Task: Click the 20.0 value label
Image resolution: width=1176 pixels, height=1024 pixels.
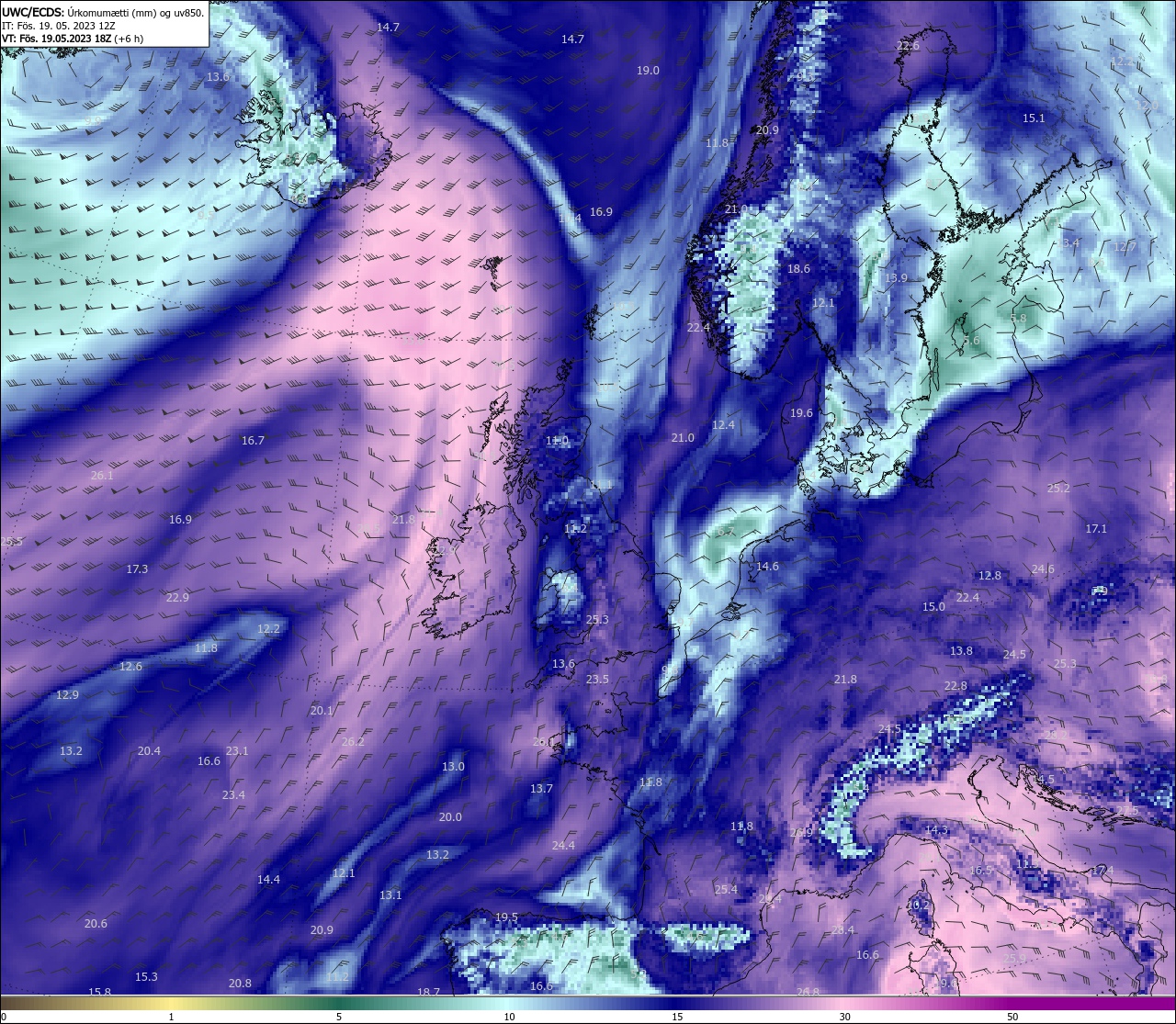Action: tap(450, 817)
